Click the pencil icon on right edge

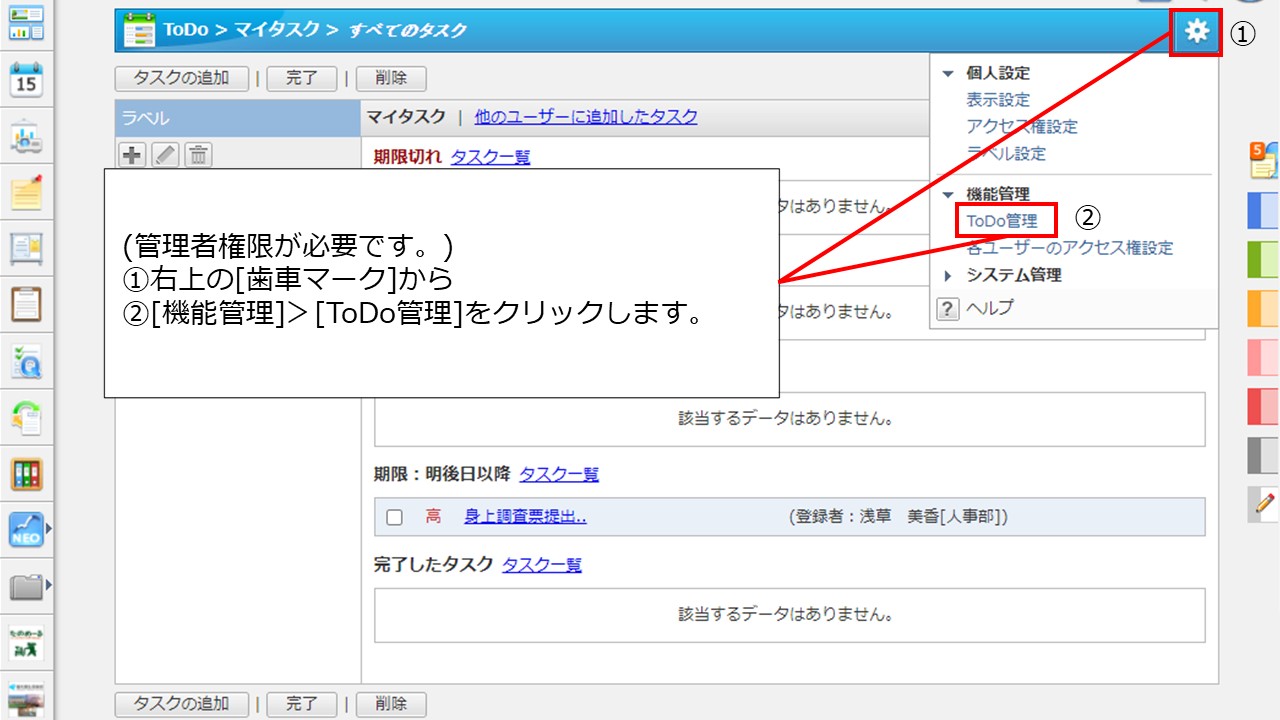coord(1264,505)
